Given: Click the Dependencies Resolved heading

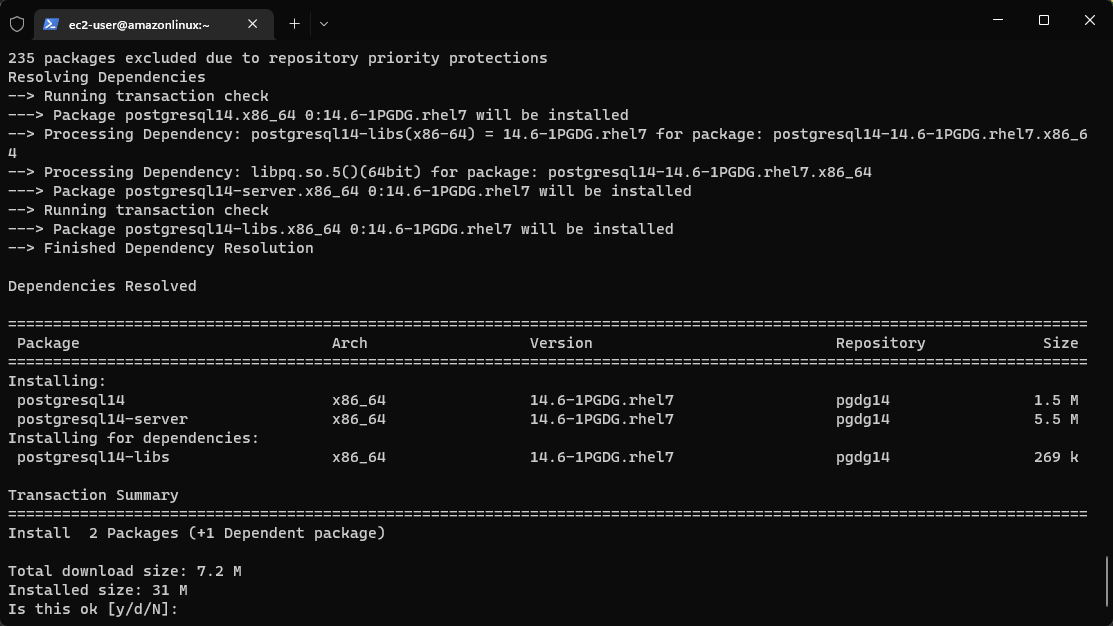Looking at the screenshot, I should pos(101,285).
